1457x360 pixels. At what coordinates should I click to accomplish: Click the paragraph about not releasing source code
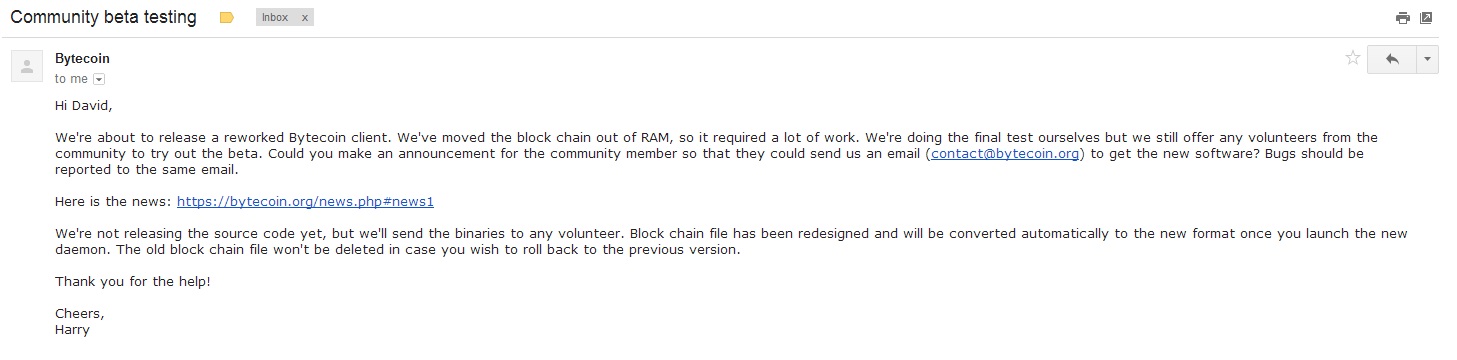731,241
